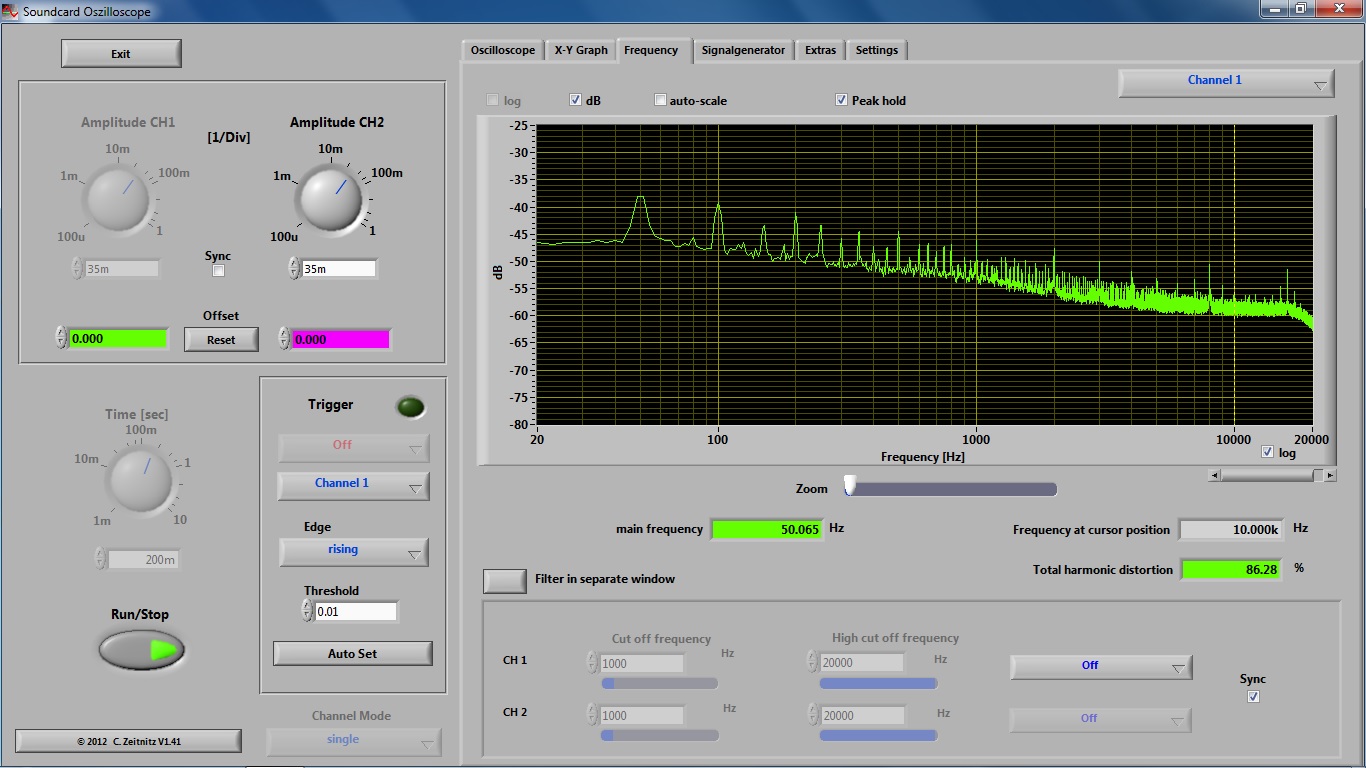Click the Filter in separate window toggle button

tap(505, 580)
